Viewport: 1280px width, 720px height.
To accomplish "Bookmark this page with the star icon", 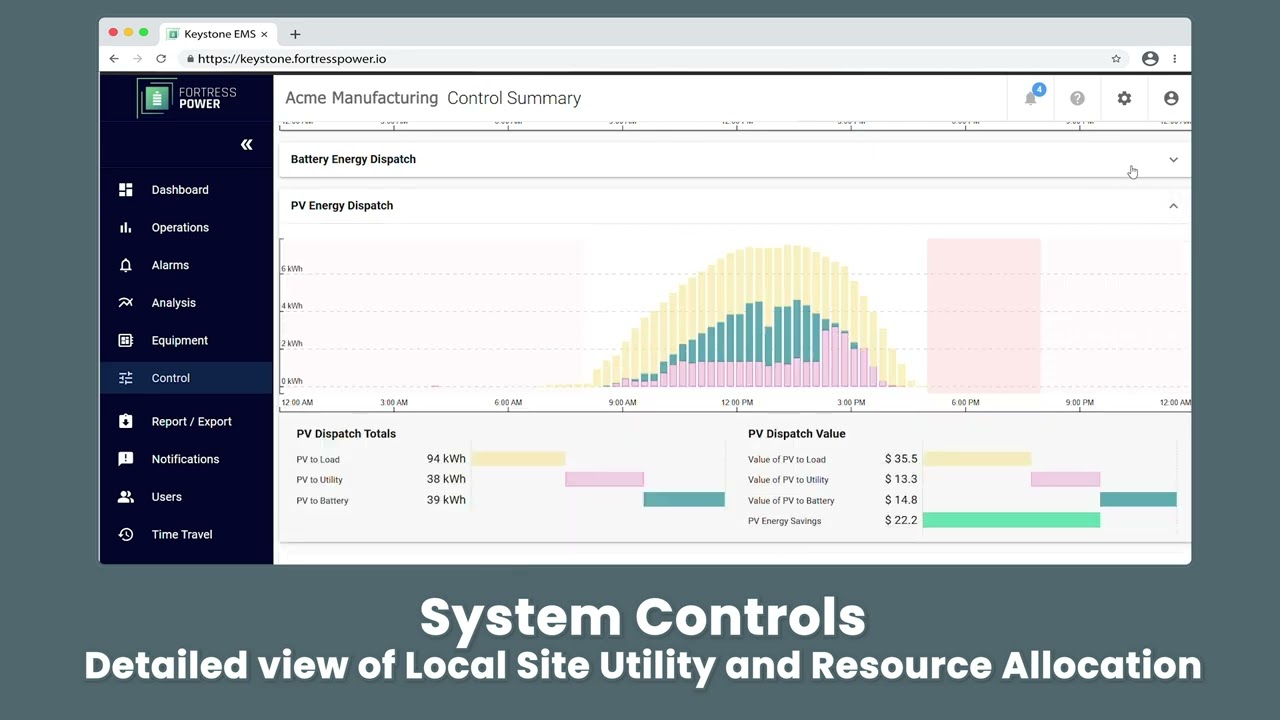I will coord(1116,59).
